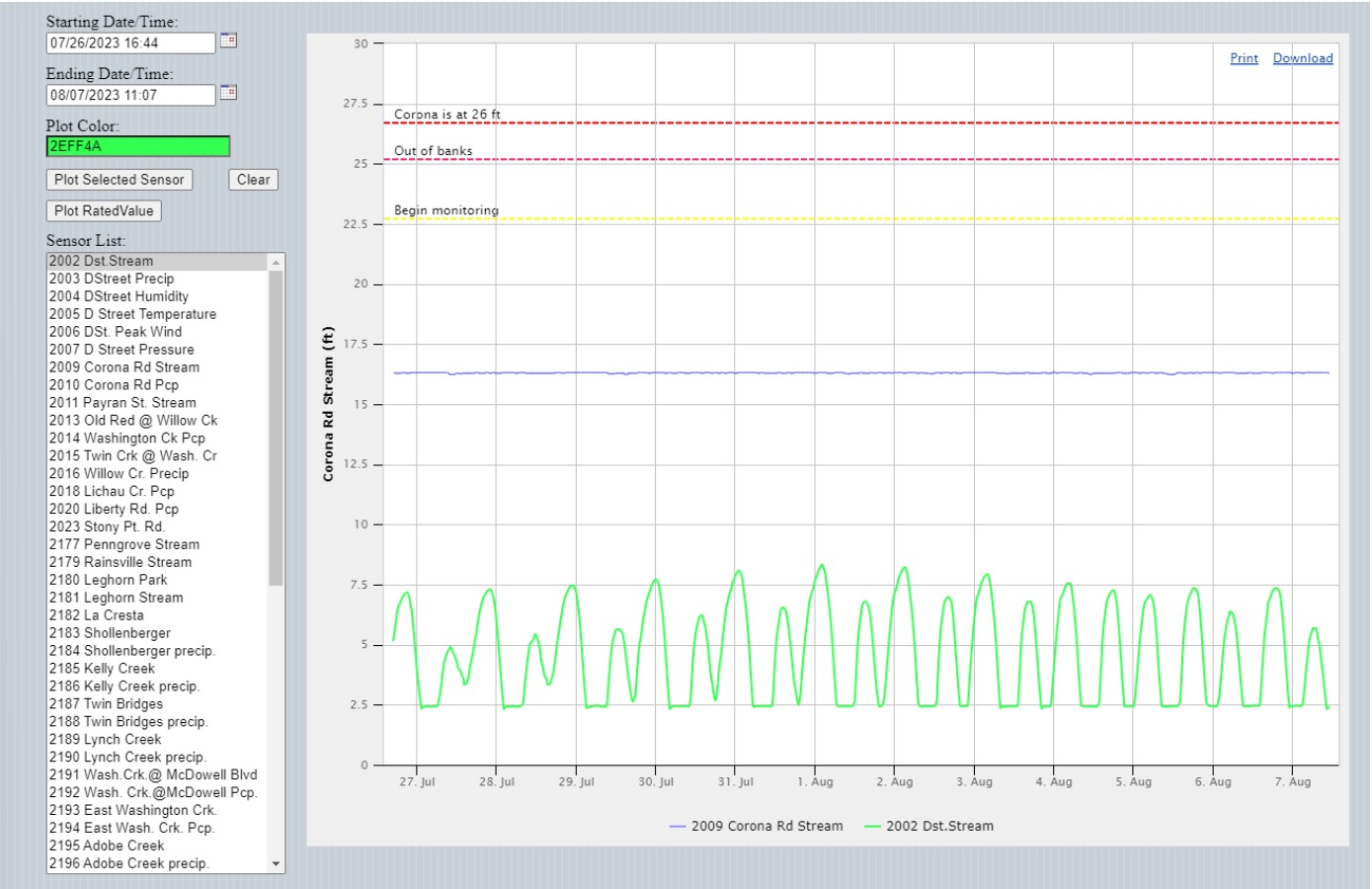Click the Print link on the chart
The image size is (1372, 889).
pyautogui.click(x=1244, y=58)
